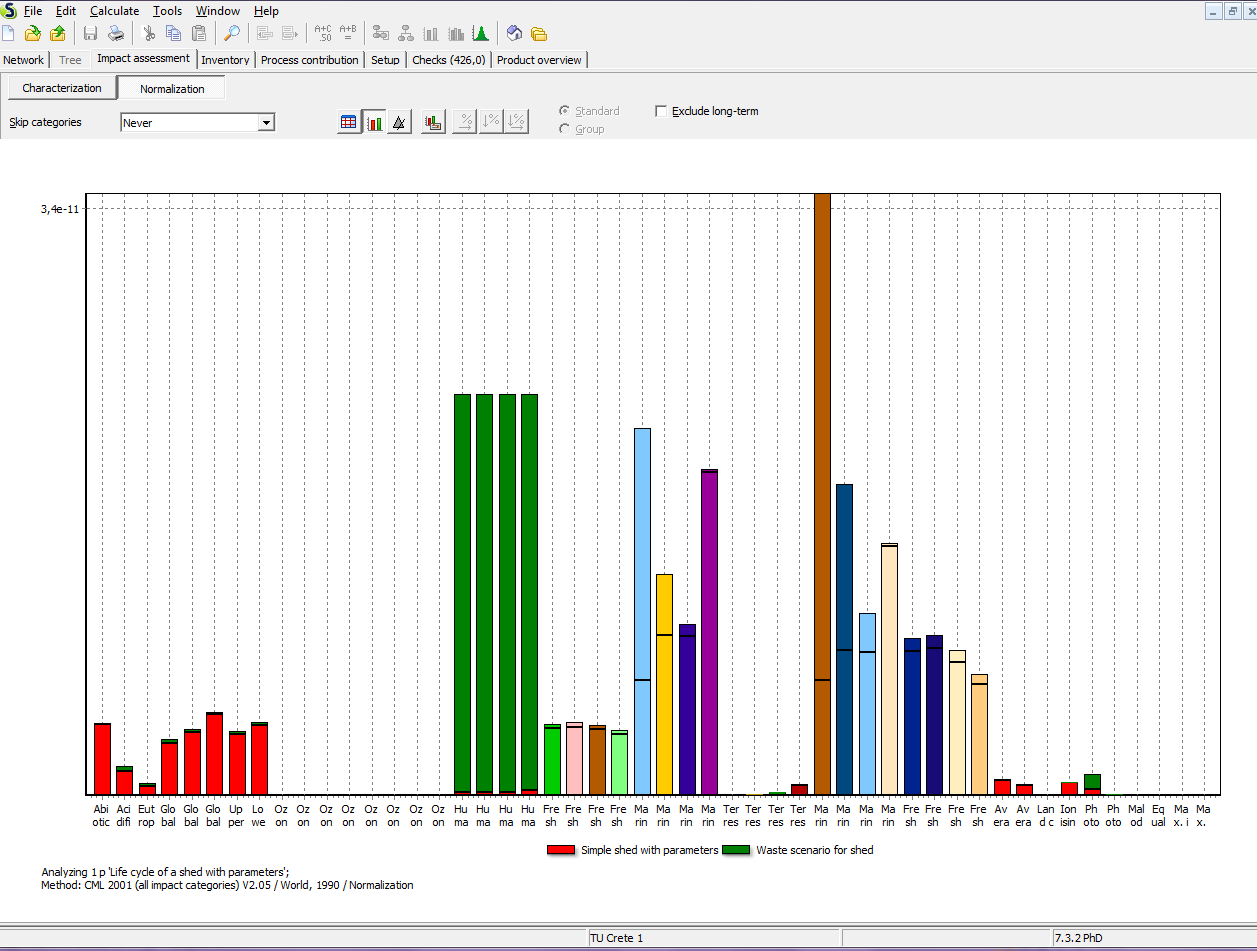
Task: Click the stacked chart with legend icon
Action: [433, 123]
